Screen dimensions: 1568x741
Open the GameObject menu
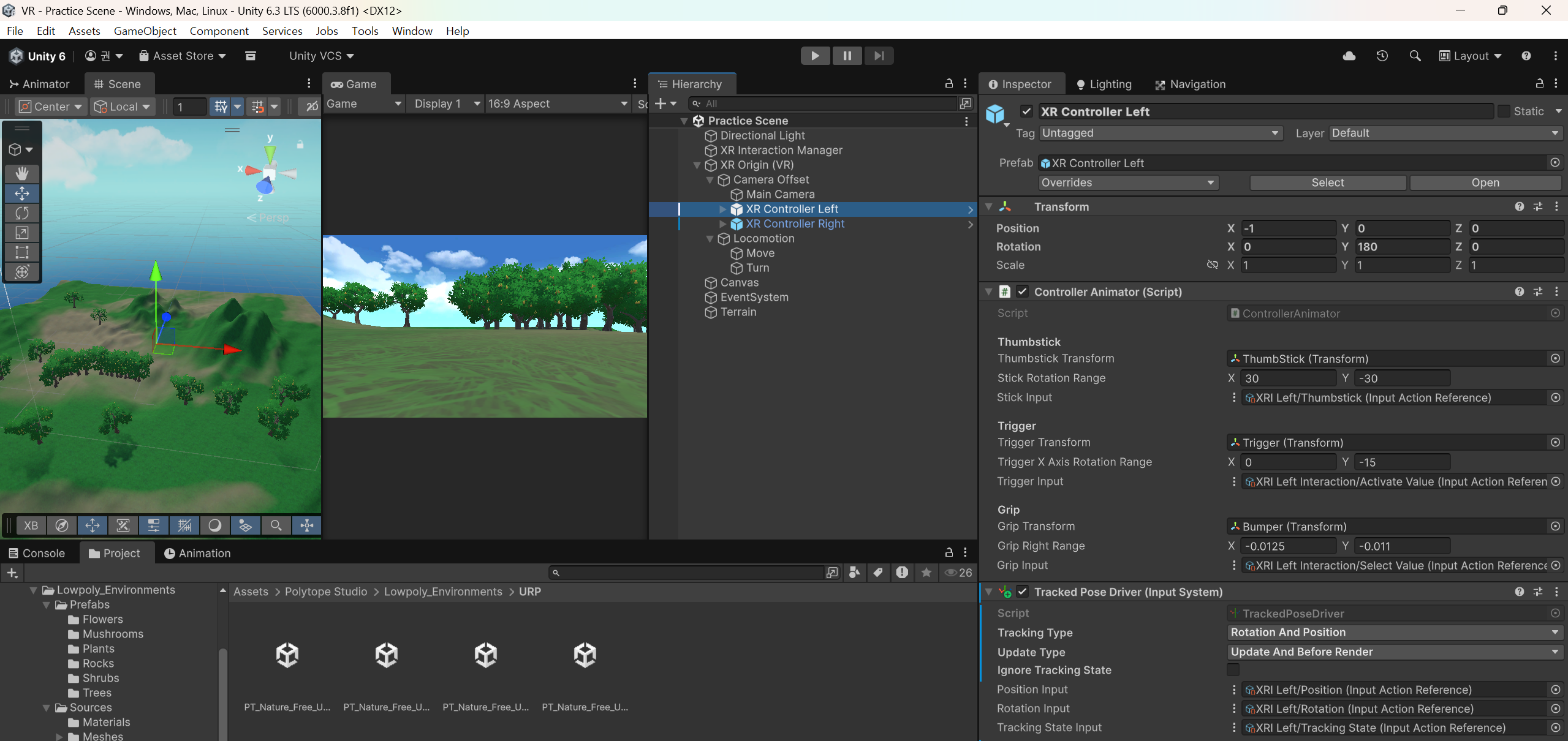click(145, 31)
